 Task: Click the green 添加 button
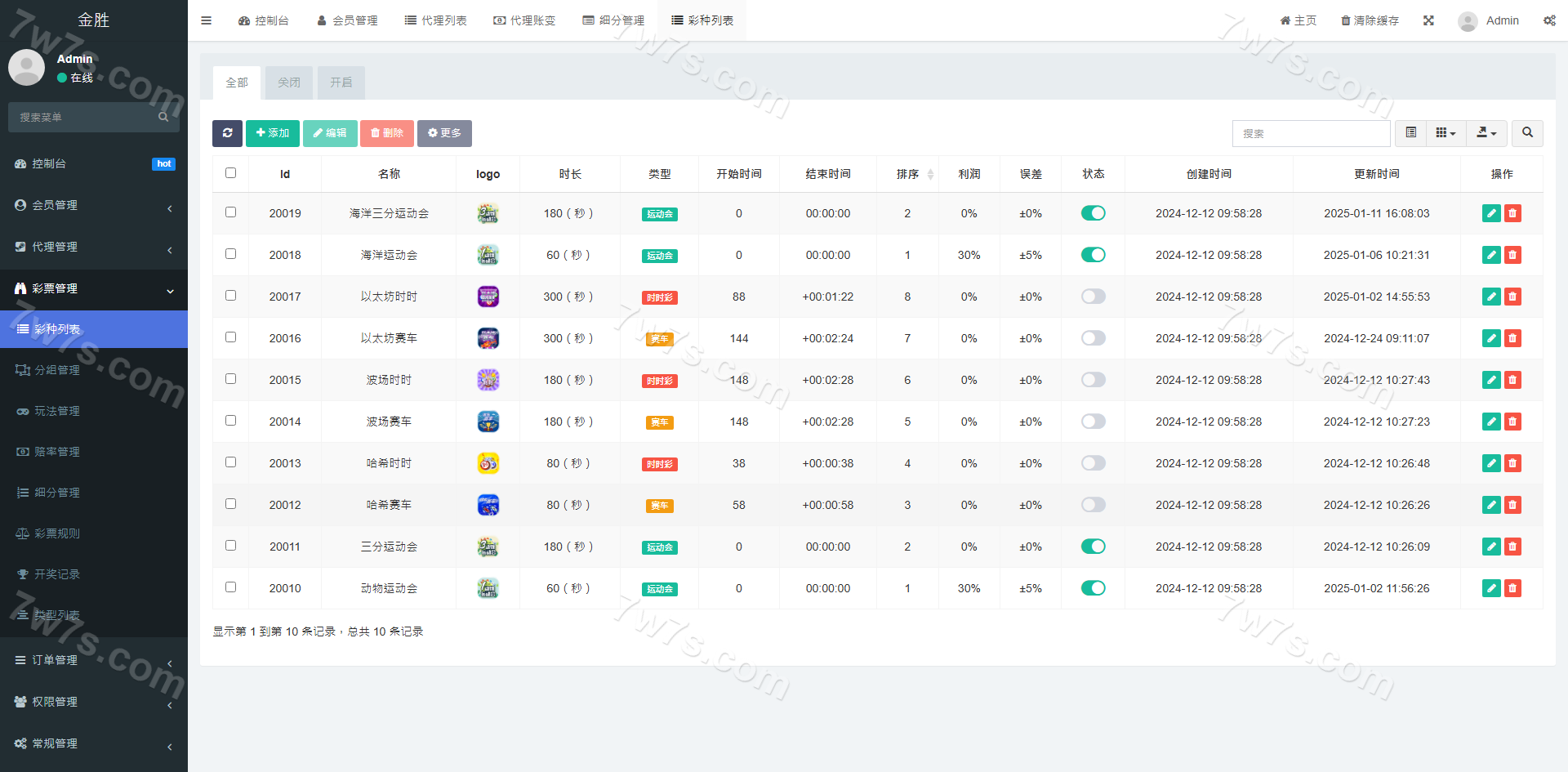tap(273, 133)
